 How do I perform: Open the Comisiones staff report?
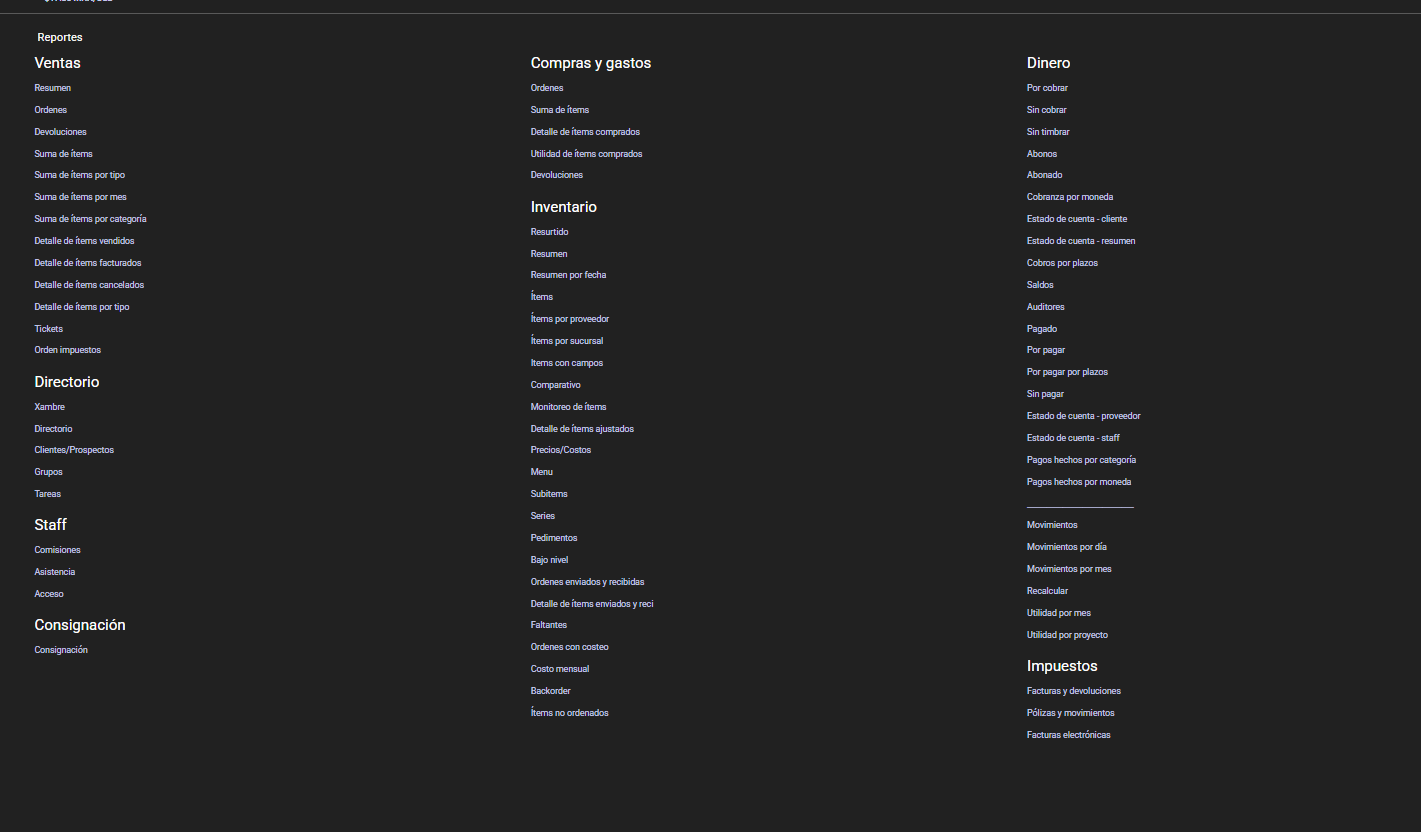coord(57,550)
